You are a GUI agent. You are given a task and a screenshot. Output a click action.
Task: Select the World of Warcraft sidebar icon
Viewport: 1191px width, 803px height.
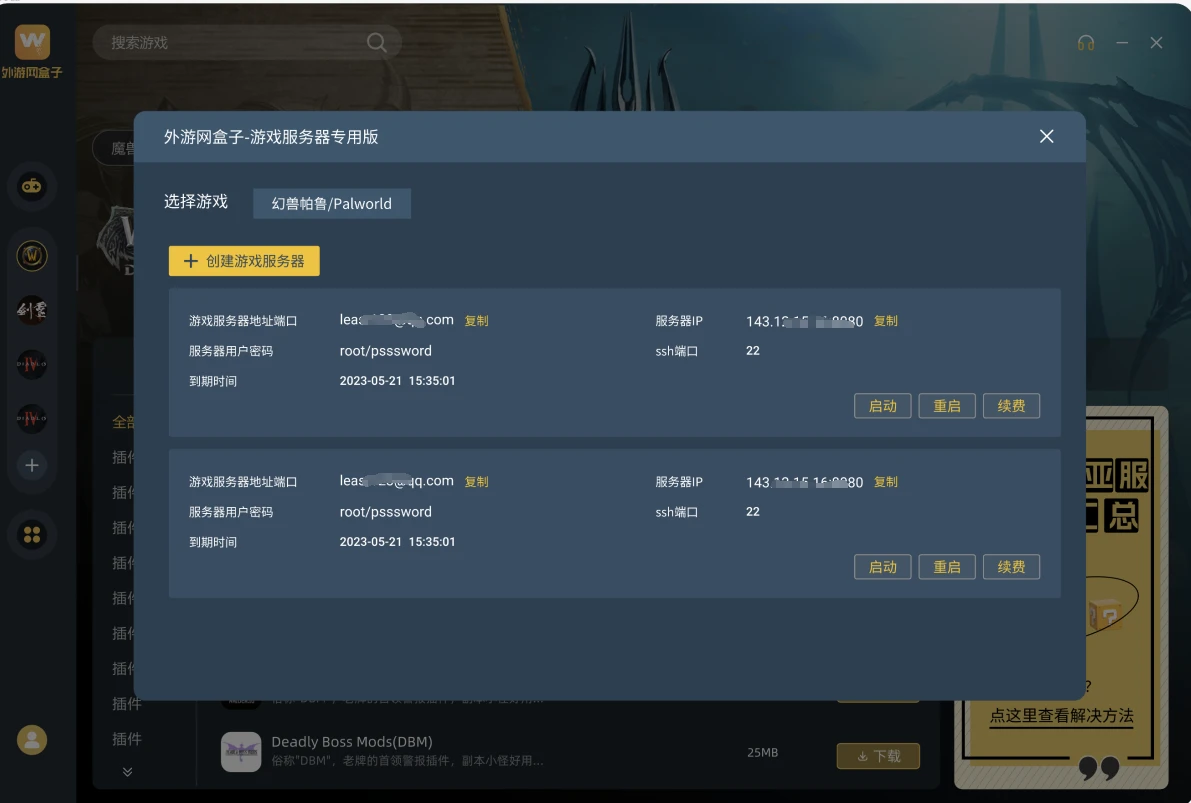pos(32,256)
